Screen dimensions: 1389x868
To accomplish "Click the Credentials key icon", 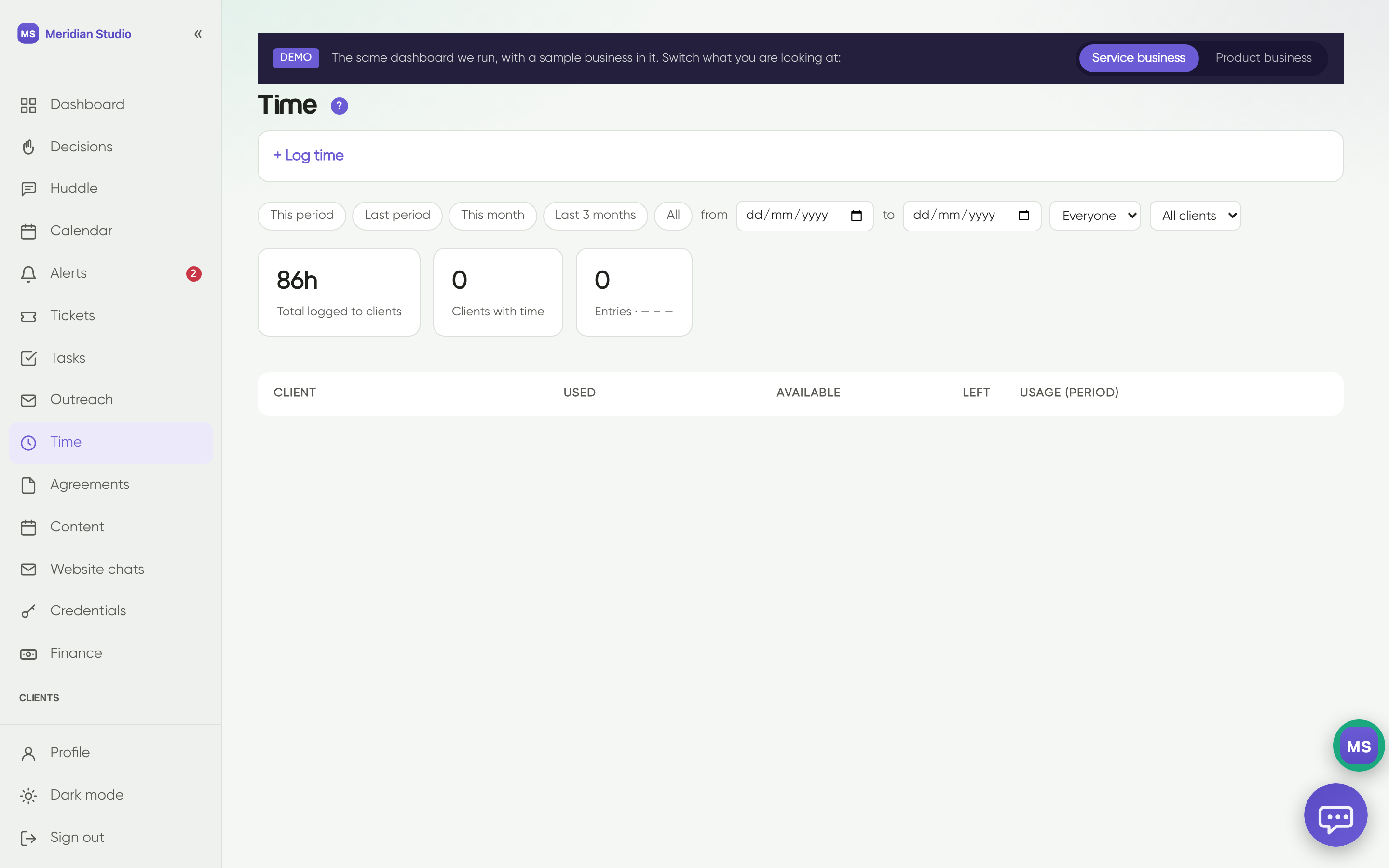I will (x=28, y=611).
